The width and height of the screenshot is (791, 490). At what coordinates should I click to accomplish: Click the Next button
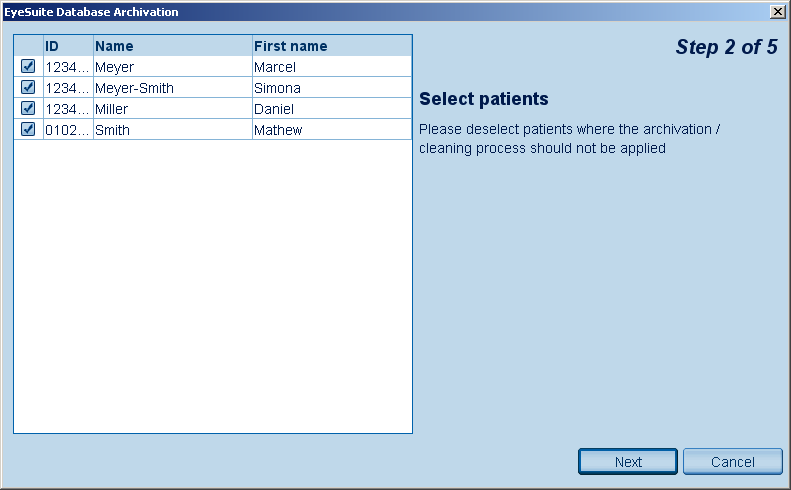click(x=628, y=461)
